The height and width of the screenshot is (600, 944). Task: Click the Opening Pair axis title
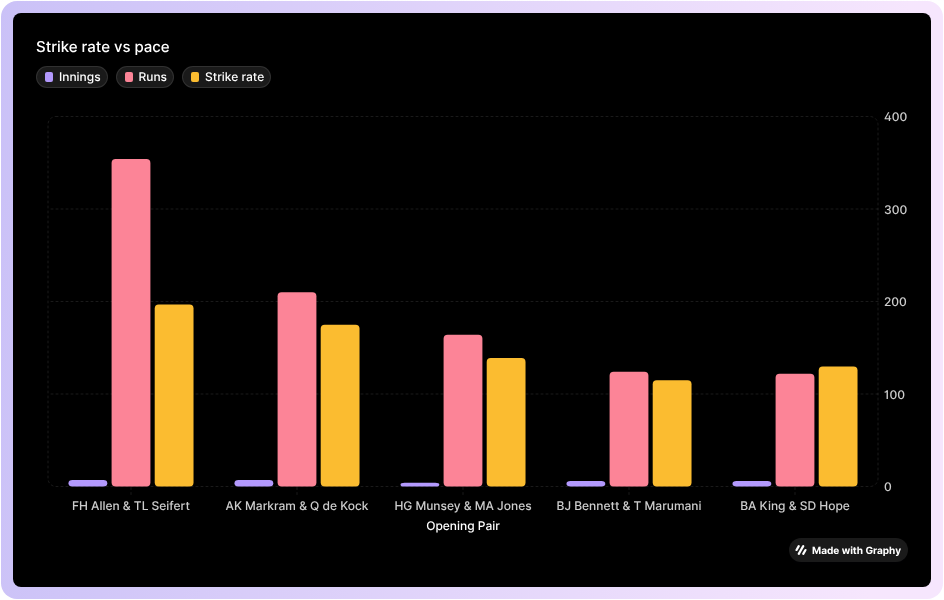[463, 526]
